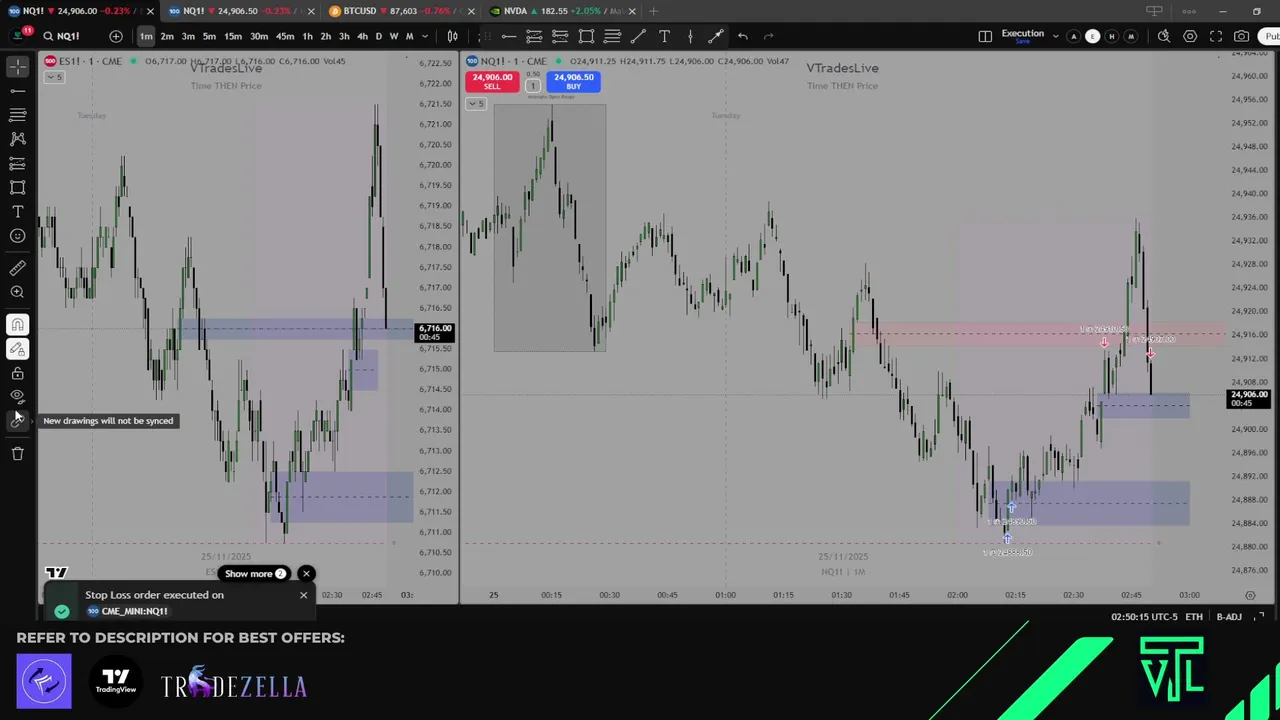1280x720 pixels.
Task: Click the horizontal line favorite tool in top toolbar
Action: [509, 36]
